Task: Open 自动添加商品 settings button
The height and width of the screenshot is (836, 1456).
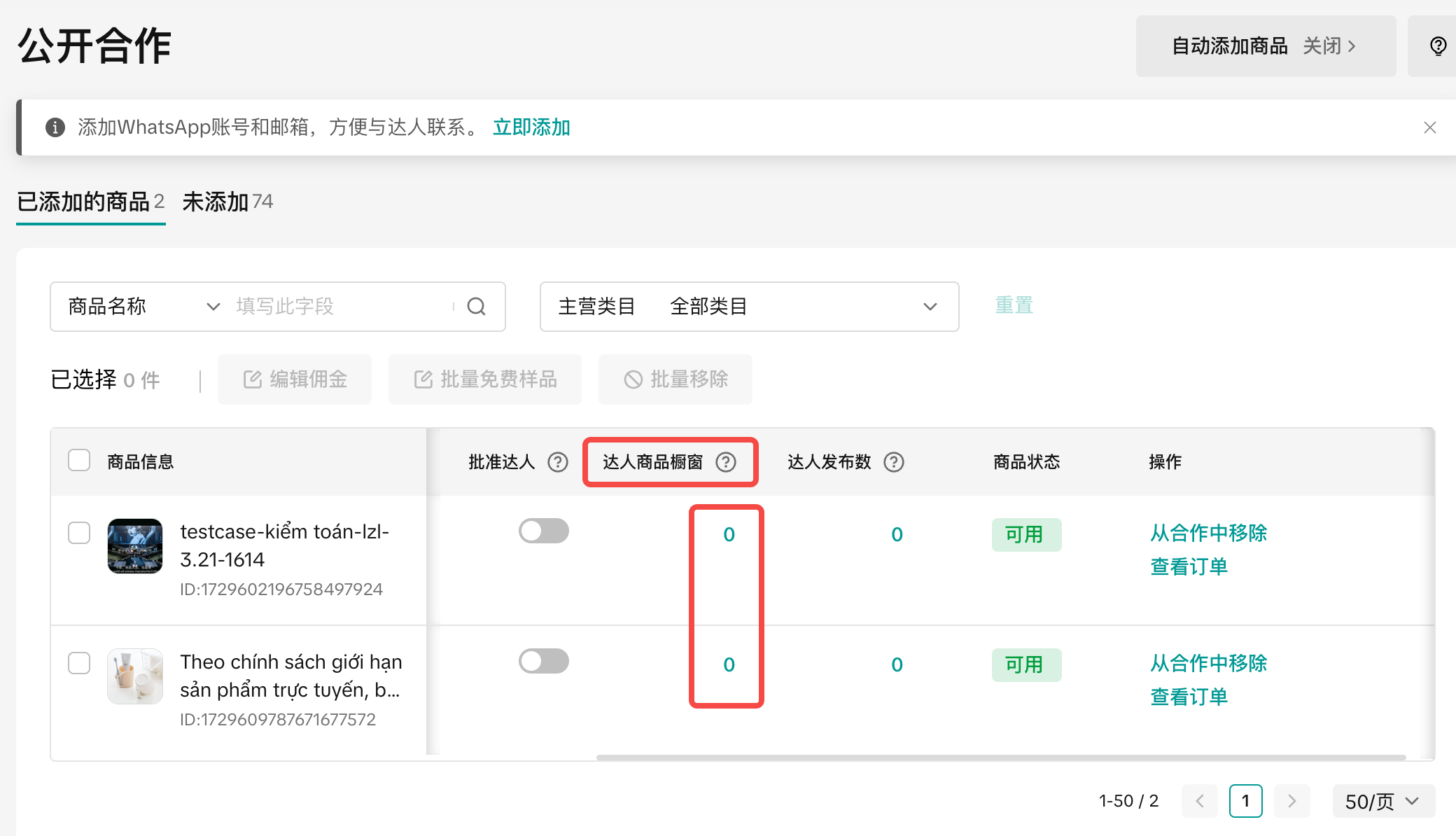Action: [x=1265, y=46]
